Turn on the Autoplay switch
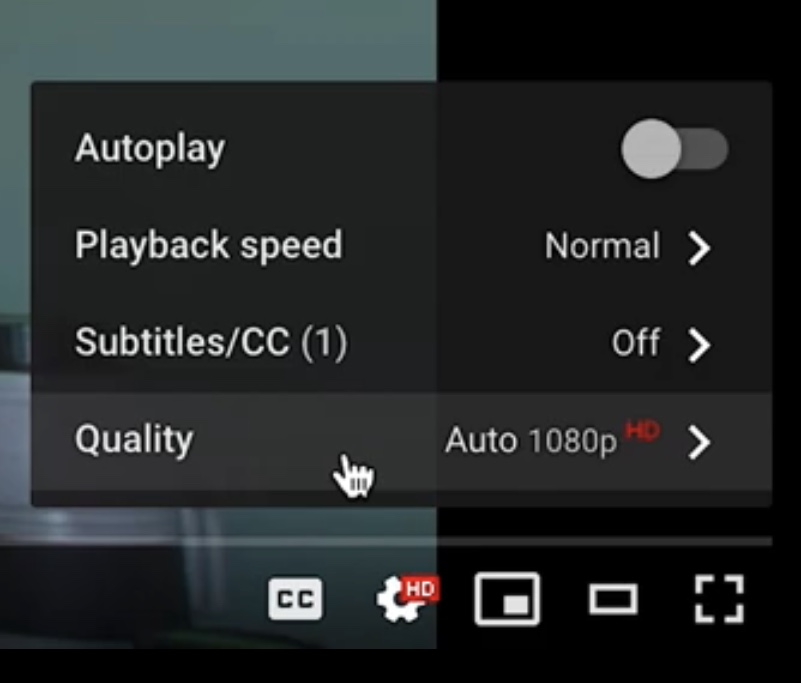This screenshot has width=801, height=683. click(x=674, y=149)
